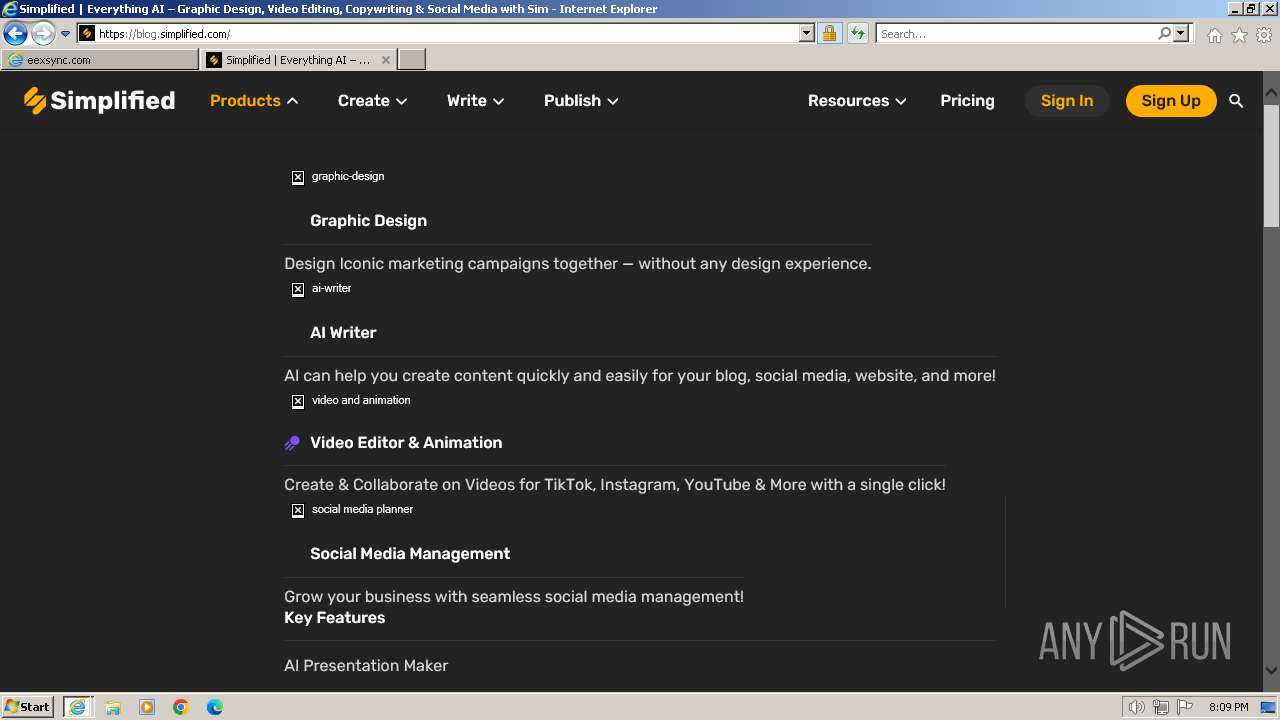Image resolution: width=1280 pixels, height=720 pixels.
Task: Expand the Publish menu
Action: coord(581,101)
